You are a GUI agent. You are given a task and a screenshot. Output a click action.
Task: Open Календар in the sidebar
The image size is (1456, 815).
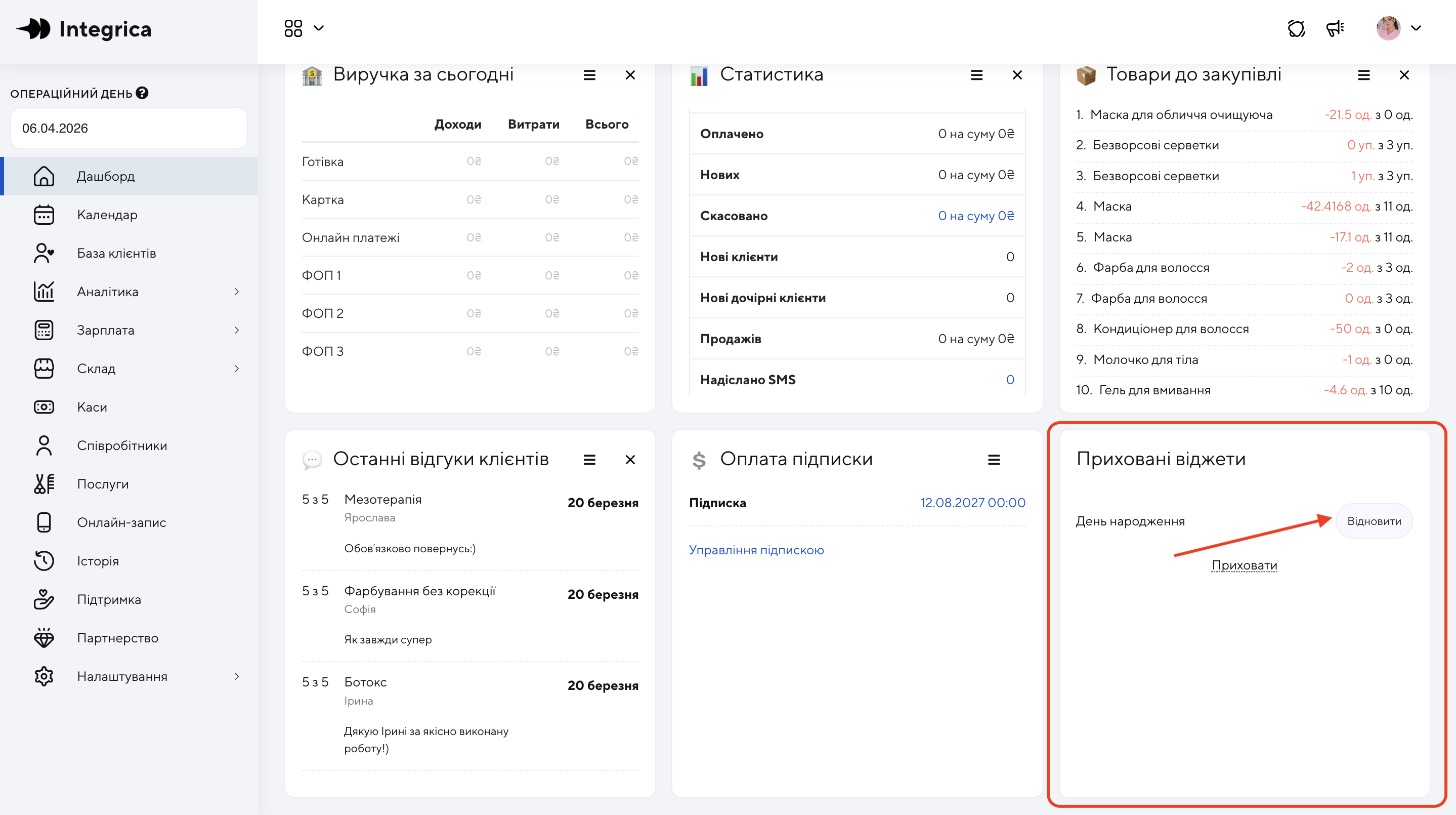107,215
